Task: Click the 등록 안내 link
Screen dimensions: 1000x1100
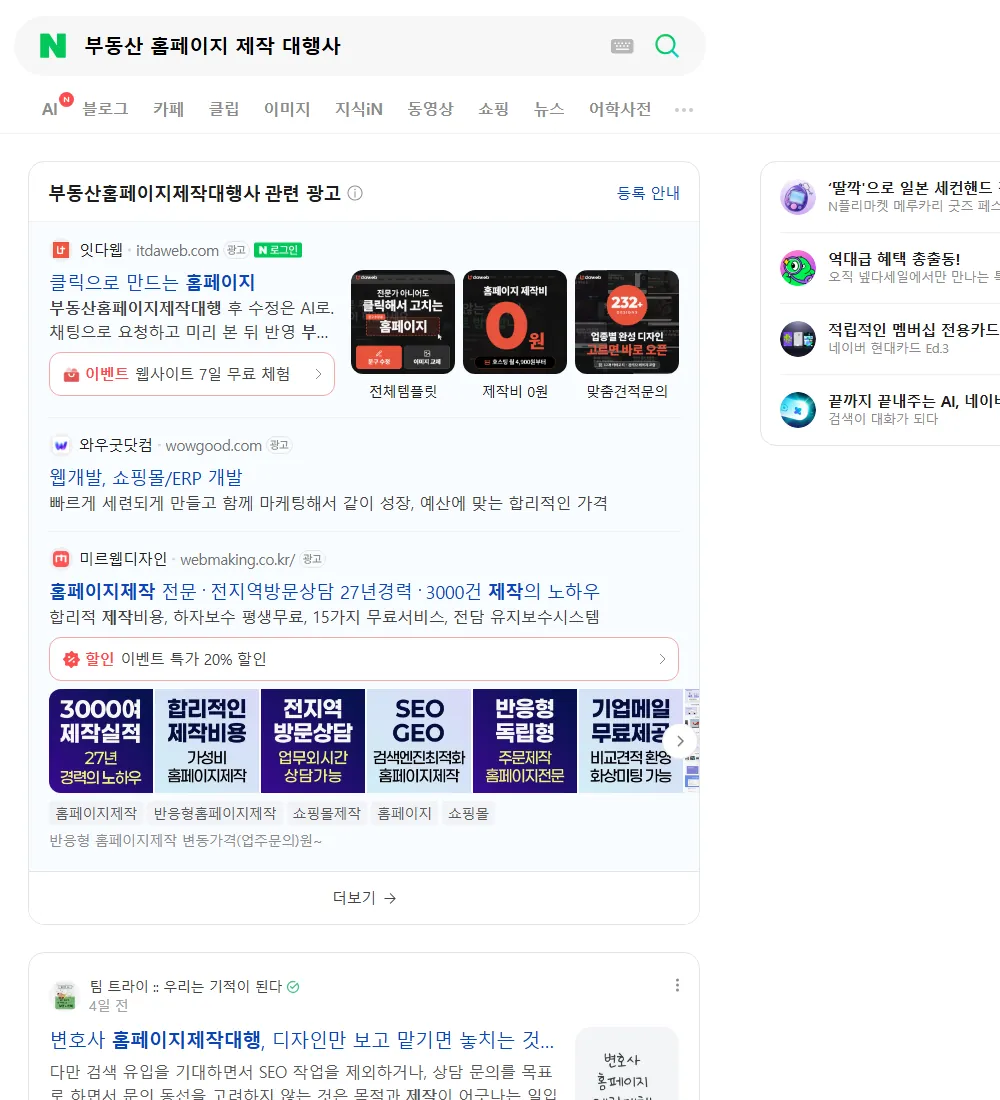Action: [648, 193]
